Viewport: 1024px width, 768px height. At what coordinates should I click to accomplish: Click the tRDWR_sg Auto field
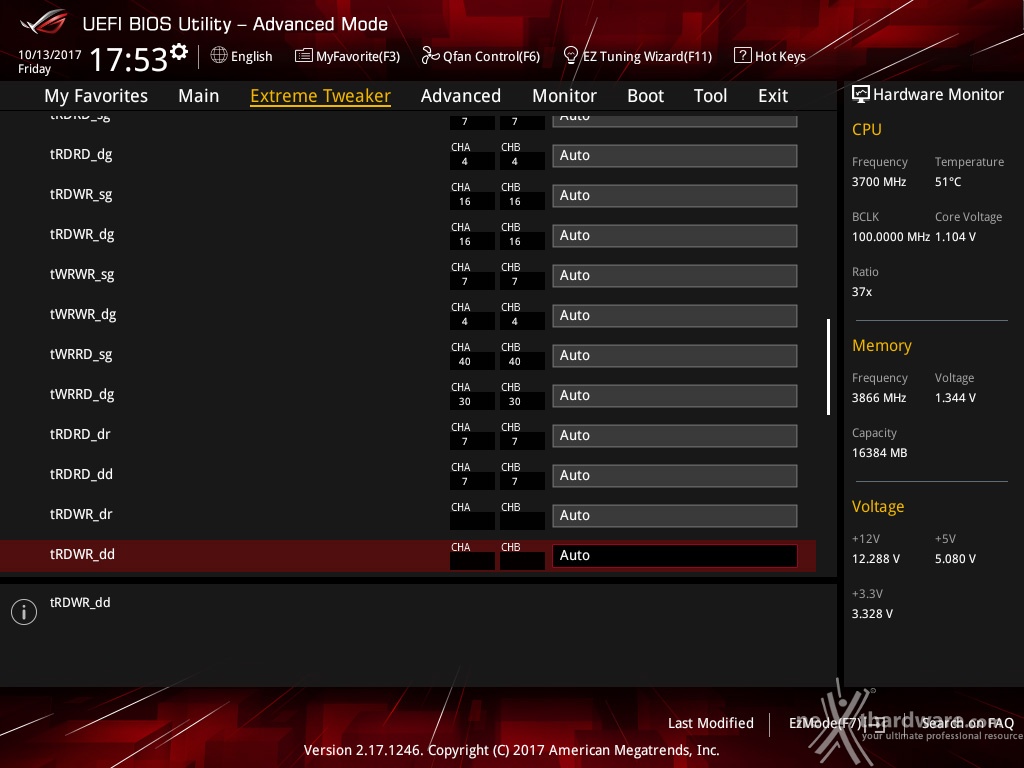click(x=675, y=195)
